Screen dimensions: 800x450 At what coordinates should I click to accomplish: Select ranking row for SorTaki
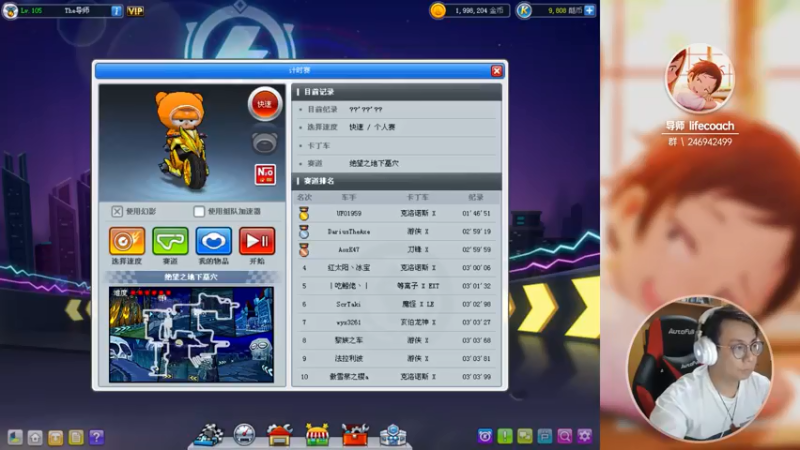click(396, 304)
